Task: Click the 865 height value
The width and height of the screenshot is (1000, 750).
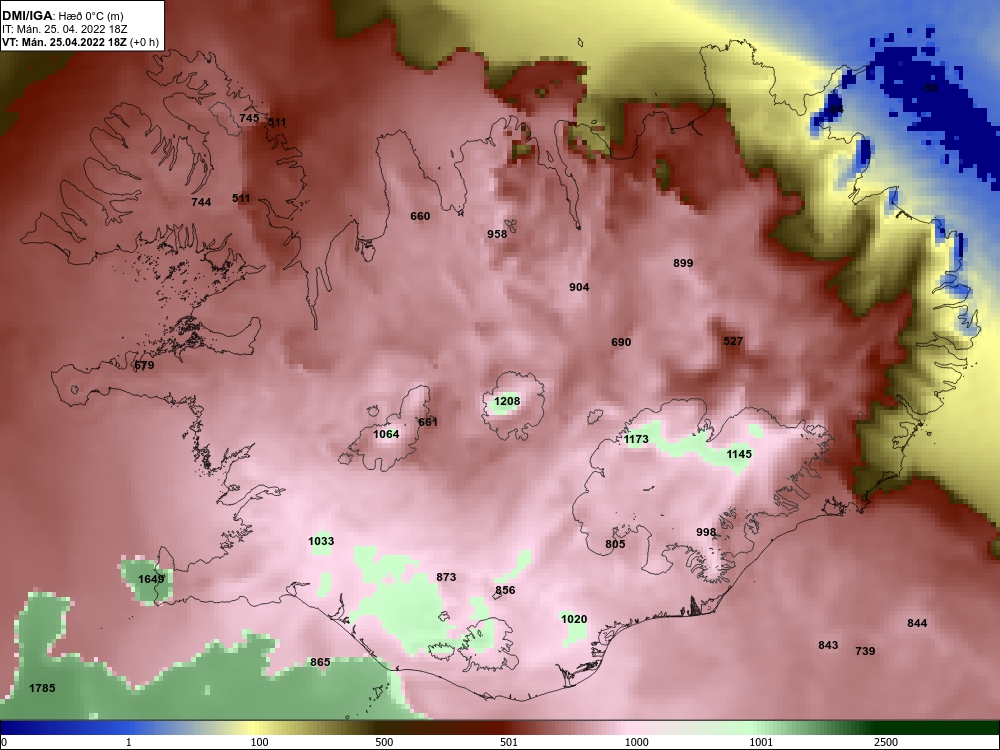Action: click(x=320, y=662)
